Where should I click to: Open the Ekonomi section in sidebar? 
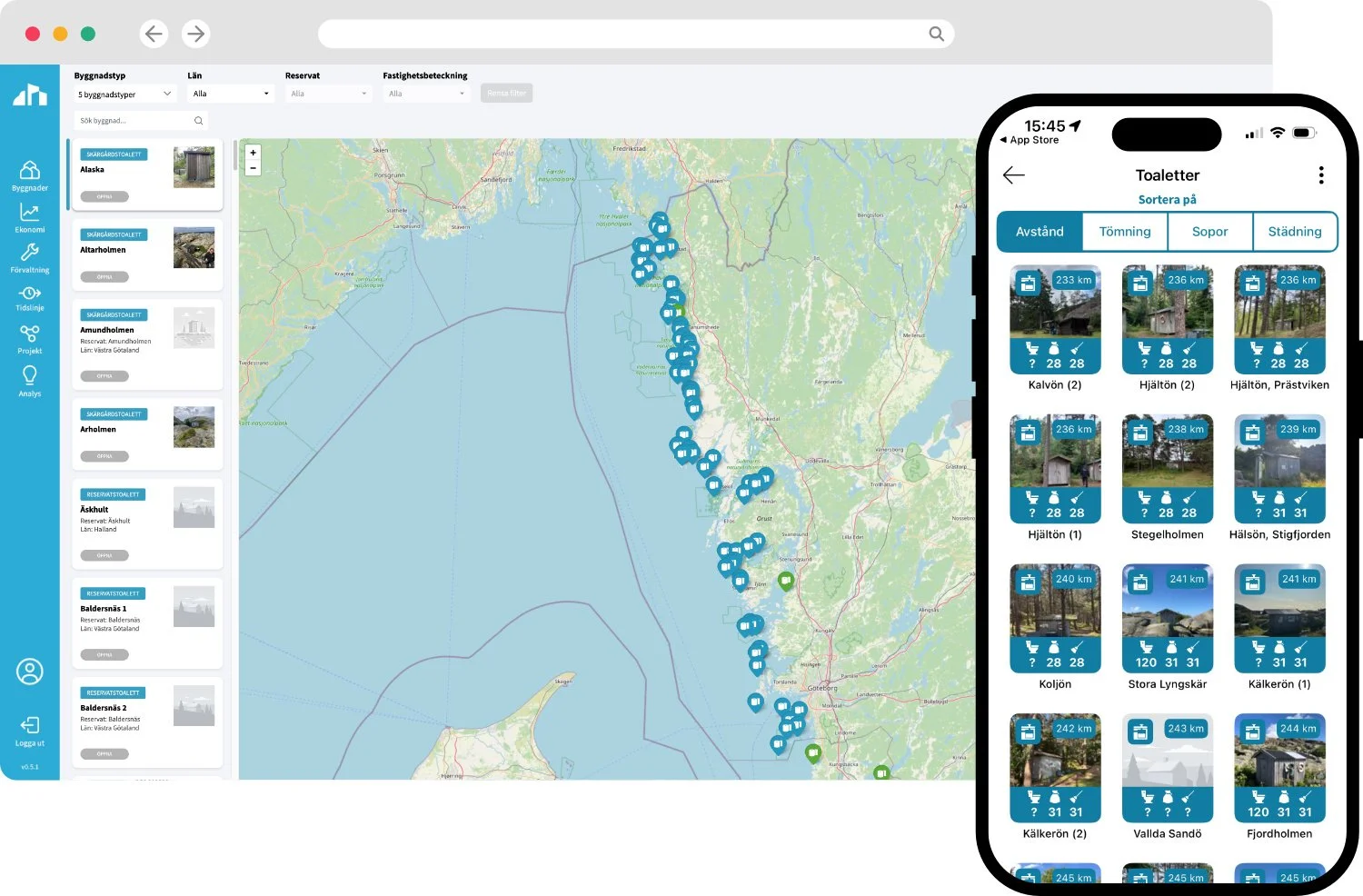click(30, 218)
